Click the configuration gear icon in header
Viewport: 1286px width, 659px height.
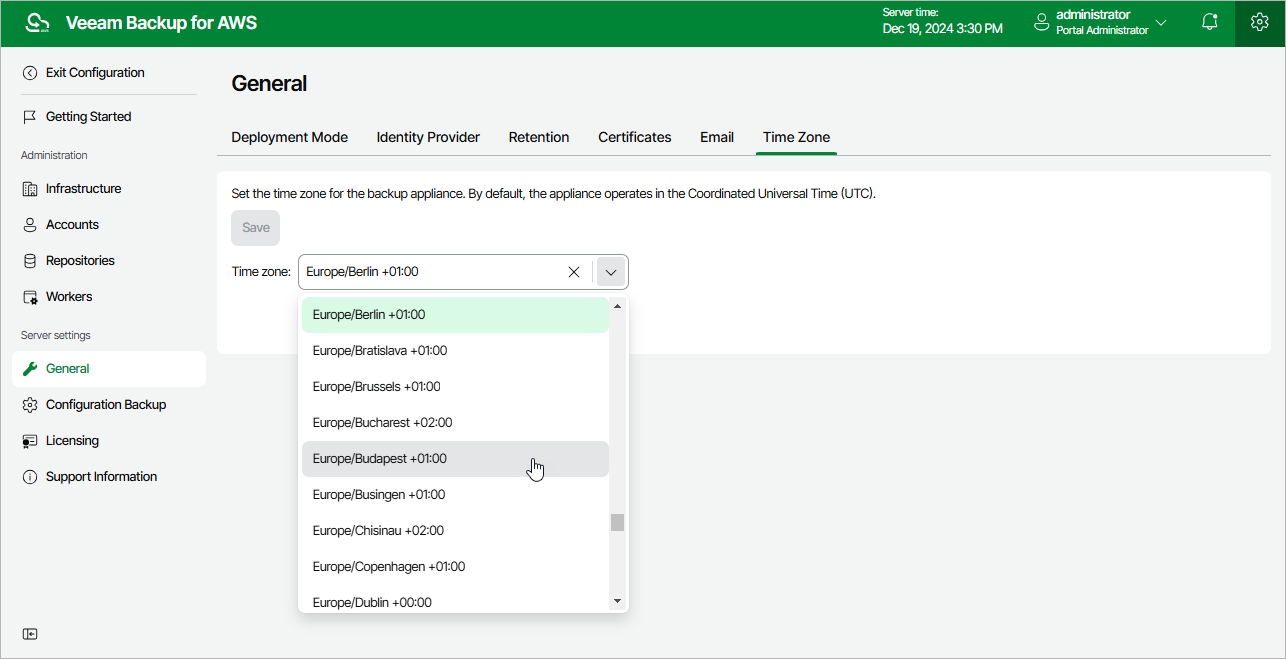[x=1259, y=22]
